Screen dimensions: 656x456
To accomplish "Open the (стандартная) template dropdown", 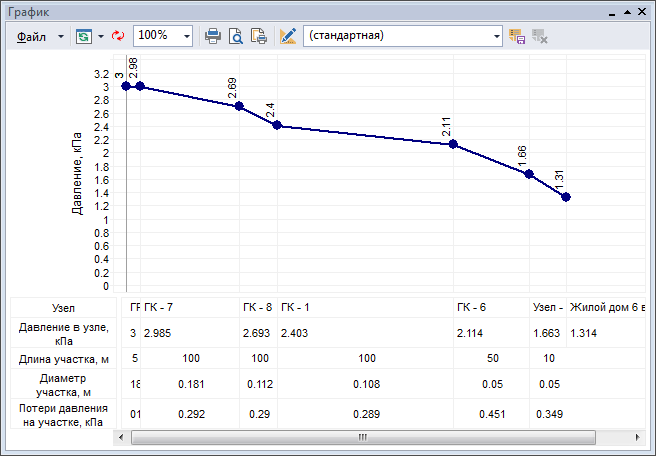I will pos(497,35).
